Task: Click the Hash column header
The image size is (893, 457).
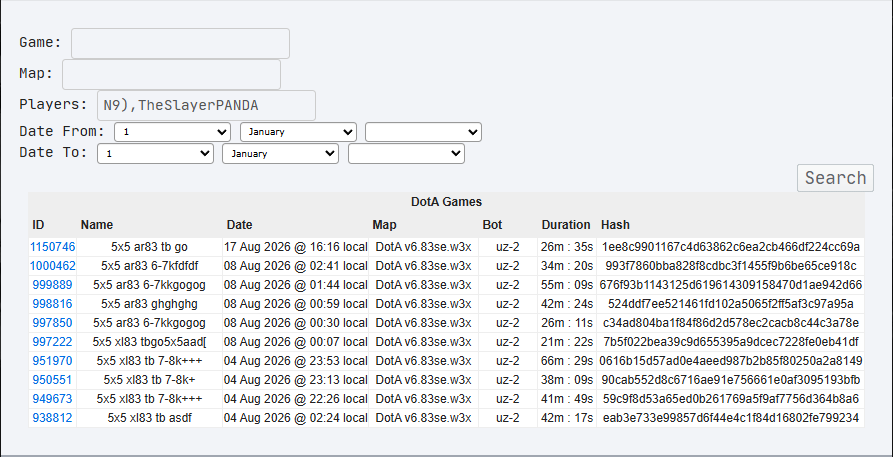Action: click(615, 225)
